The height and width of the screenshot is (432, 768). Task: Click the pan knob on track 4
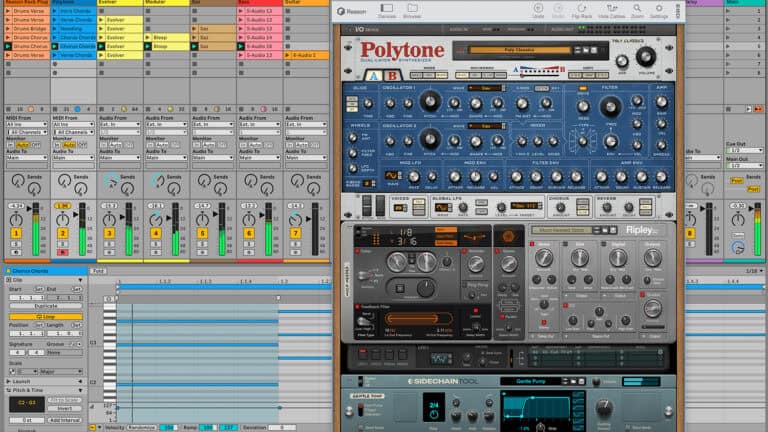point(156,219)
